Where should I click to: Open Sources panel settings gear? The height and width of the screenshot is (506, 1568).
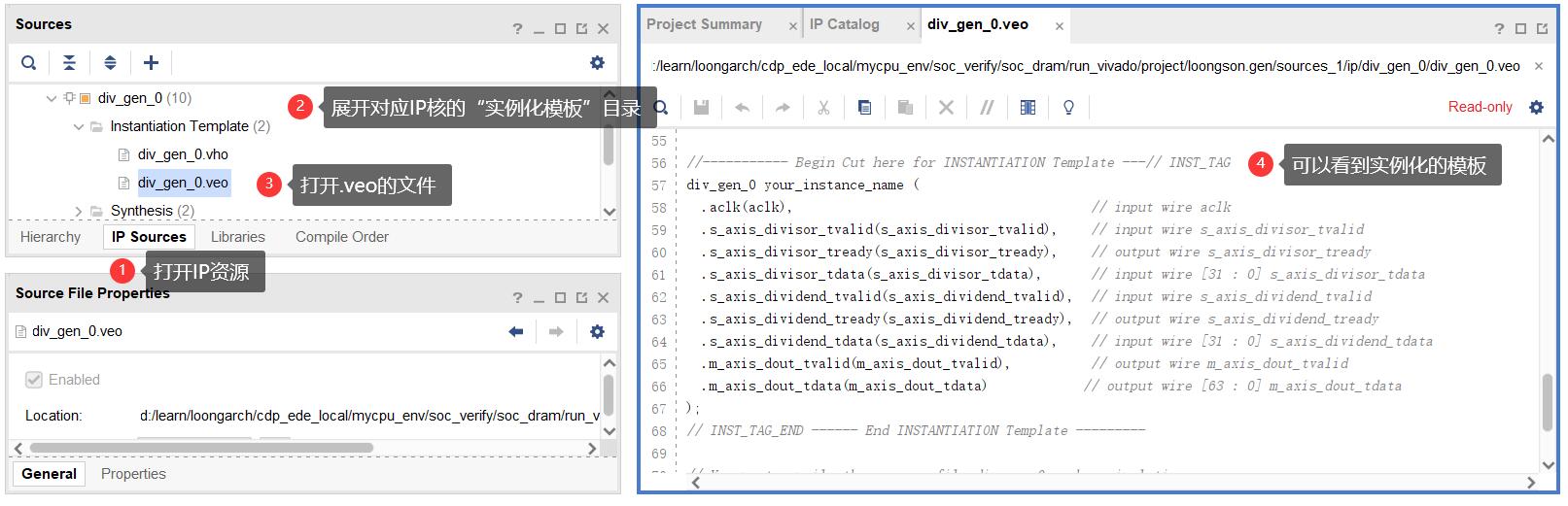597,63
